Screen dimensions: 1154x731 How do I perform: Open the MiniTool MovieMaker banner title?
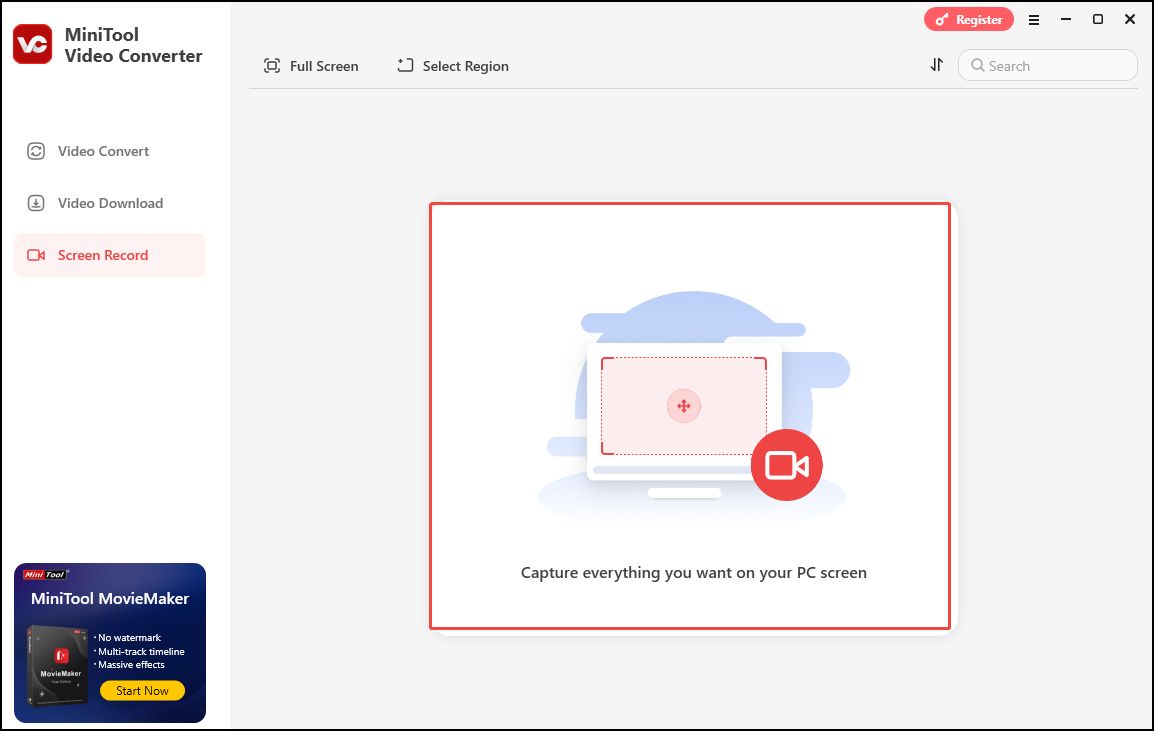click(110, 598)
